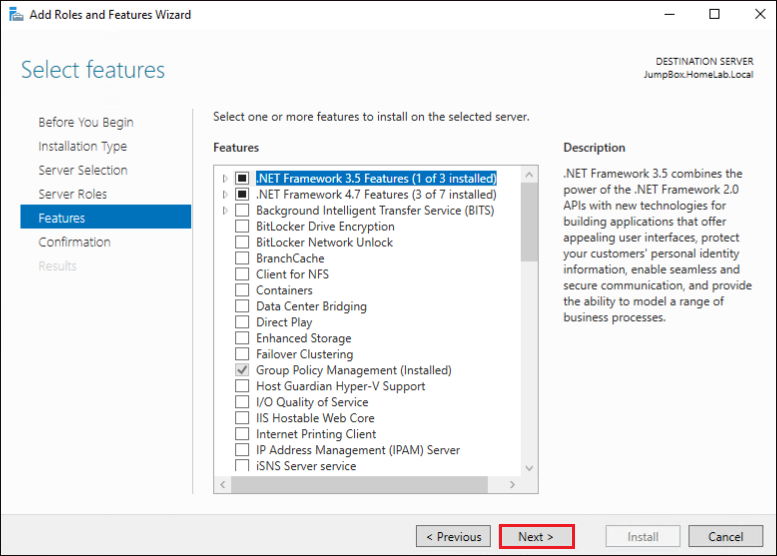Select the IIS Hostable Web Core label
Screen dimensions: 777x556
(315, 418)
